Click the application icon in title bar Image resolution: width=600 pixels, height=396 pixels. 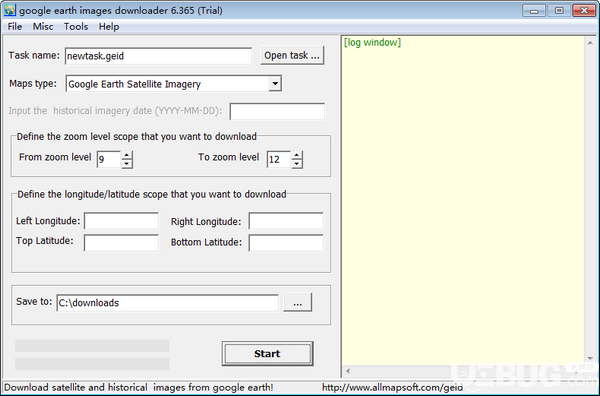pyautogui.click(x=9, y=10)
